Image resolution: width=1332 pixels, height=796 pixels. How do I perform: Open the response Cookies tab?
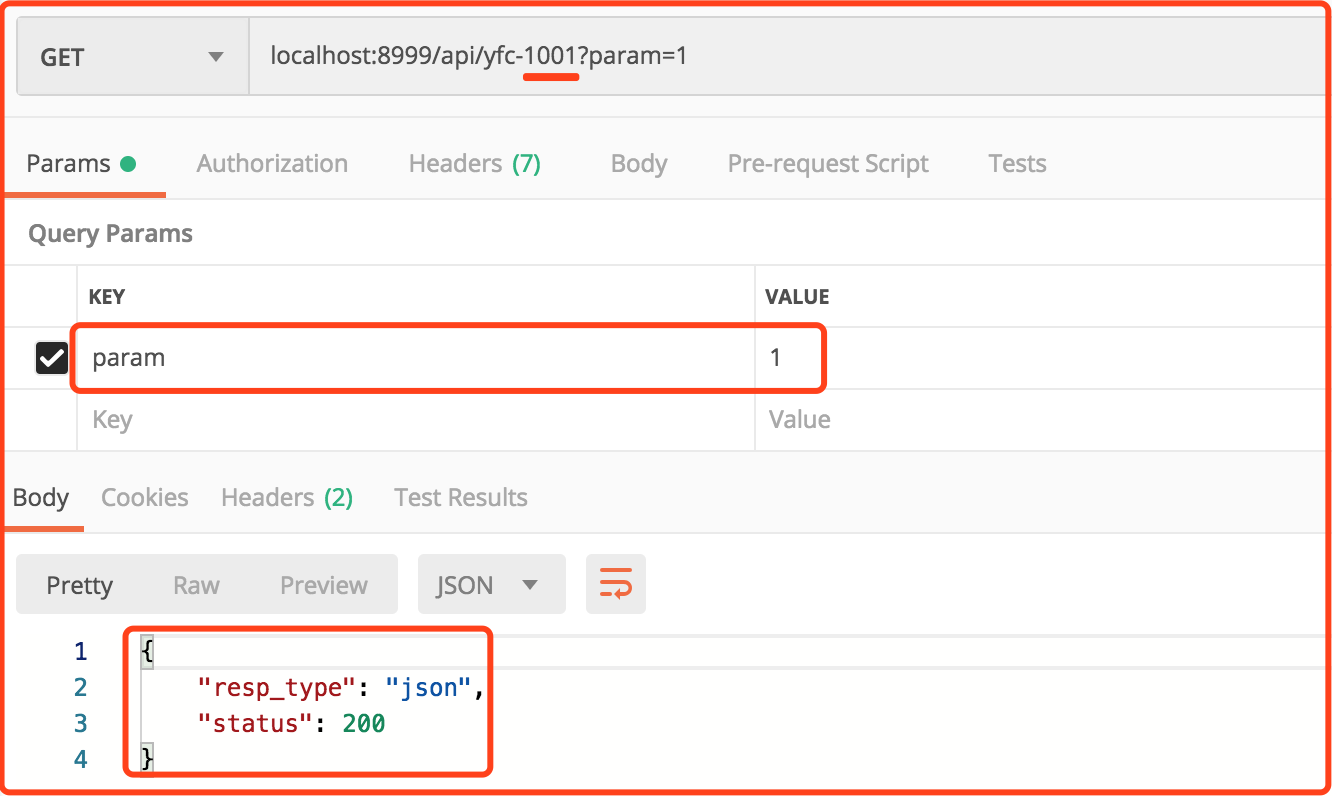[x=145, y=498]
